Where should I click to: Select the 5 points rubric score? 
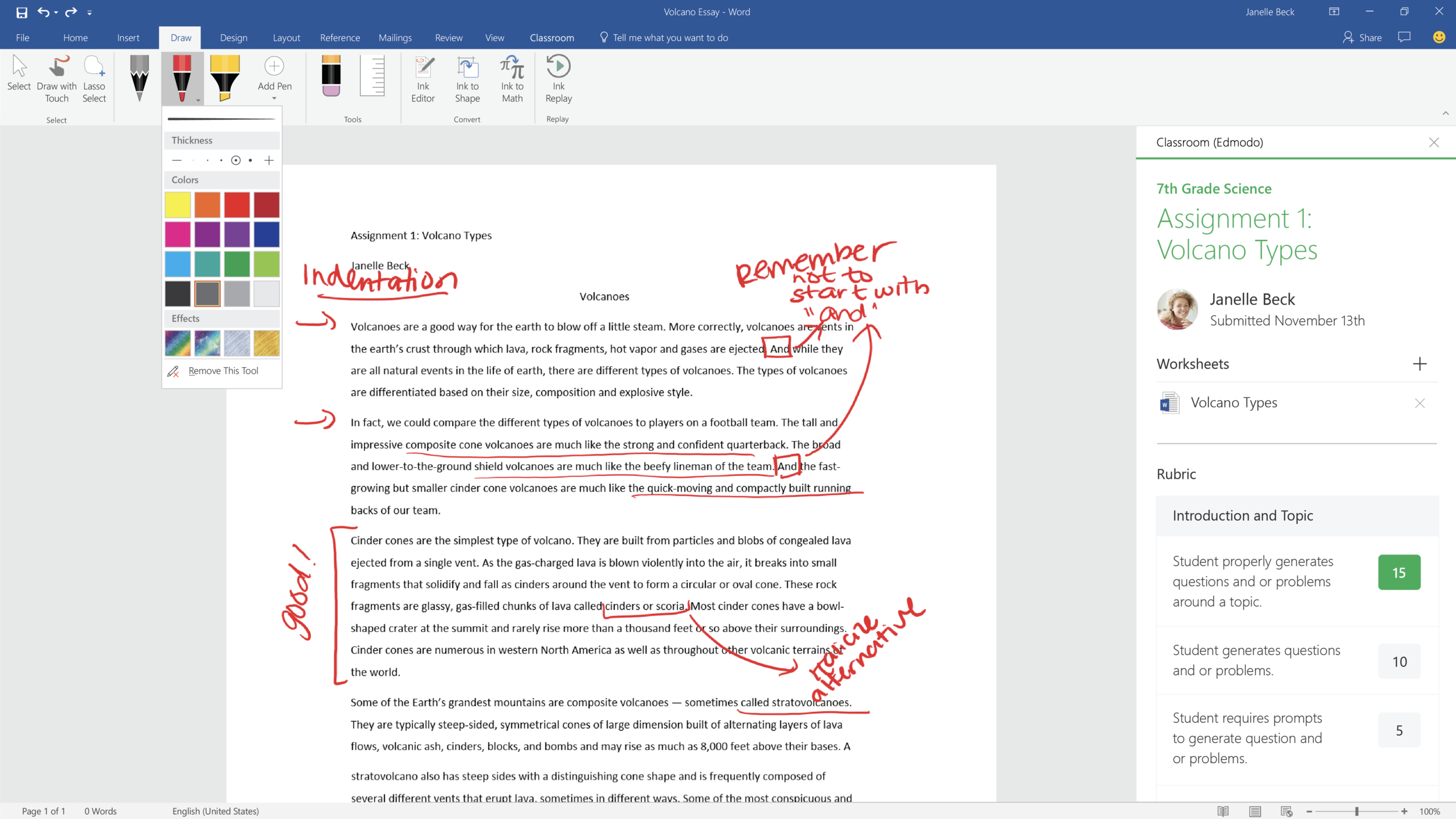pos(1399,730)
